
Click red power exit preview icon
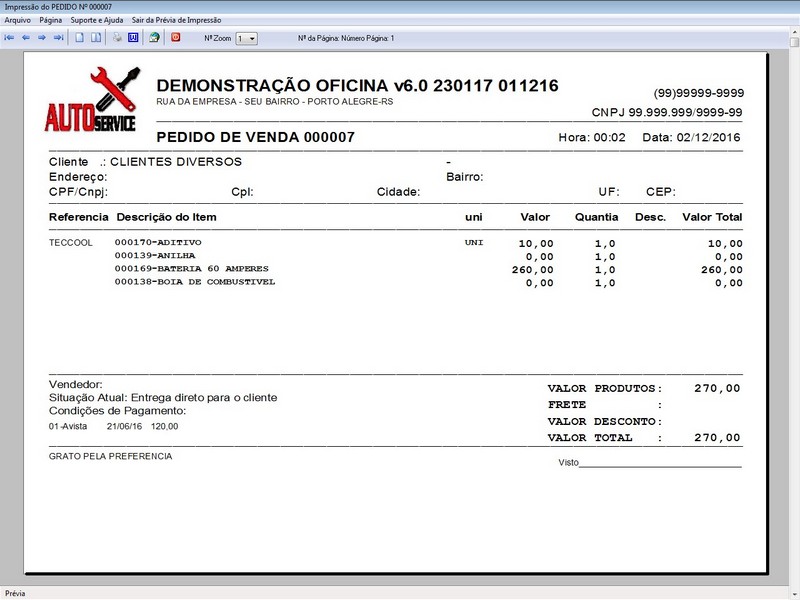176,37
